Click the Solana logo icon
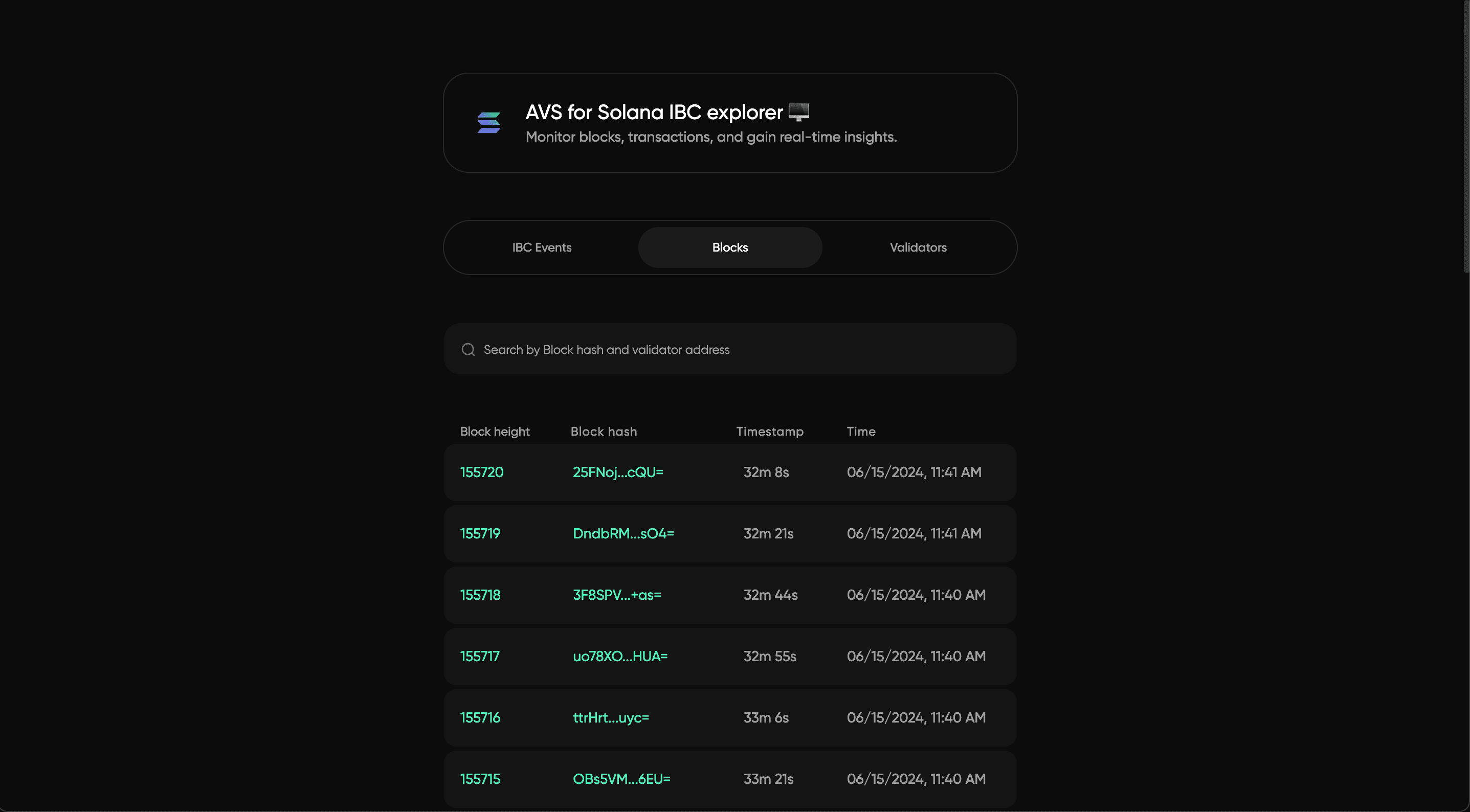Image resolution: width=1470 pixels, height=812 pixels. 489,123
